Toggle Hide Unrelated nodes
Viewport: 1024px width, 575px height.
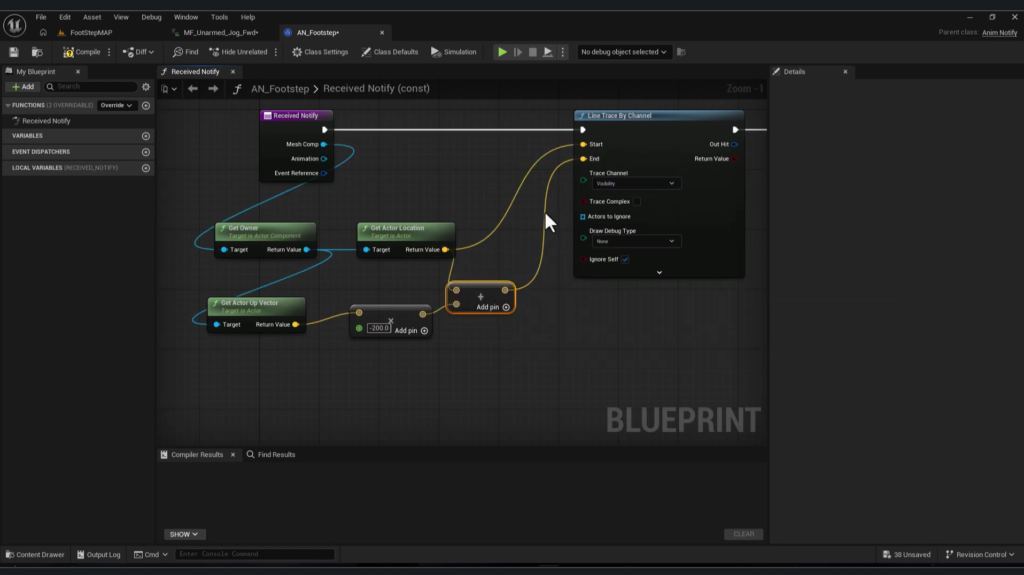point(238,52)
